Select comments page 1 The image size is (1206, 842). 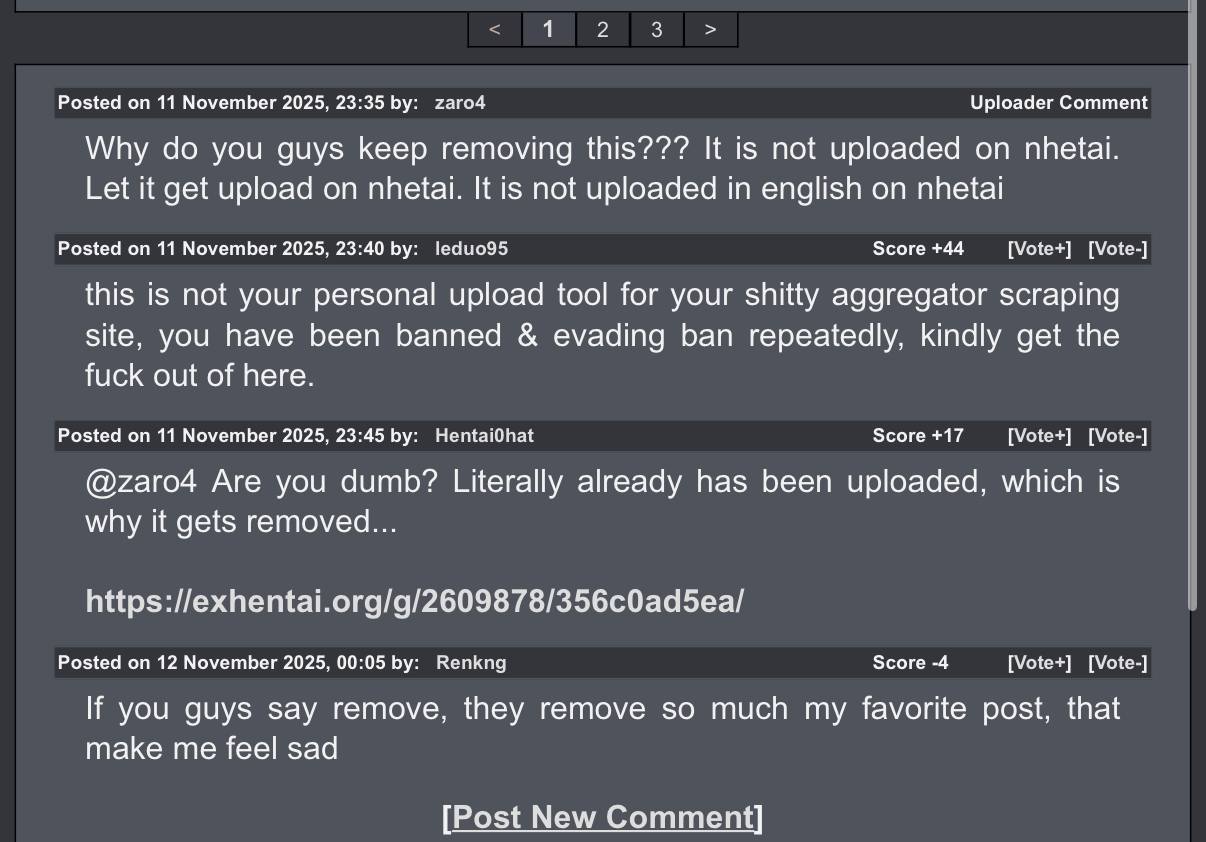tap(548, 30)
